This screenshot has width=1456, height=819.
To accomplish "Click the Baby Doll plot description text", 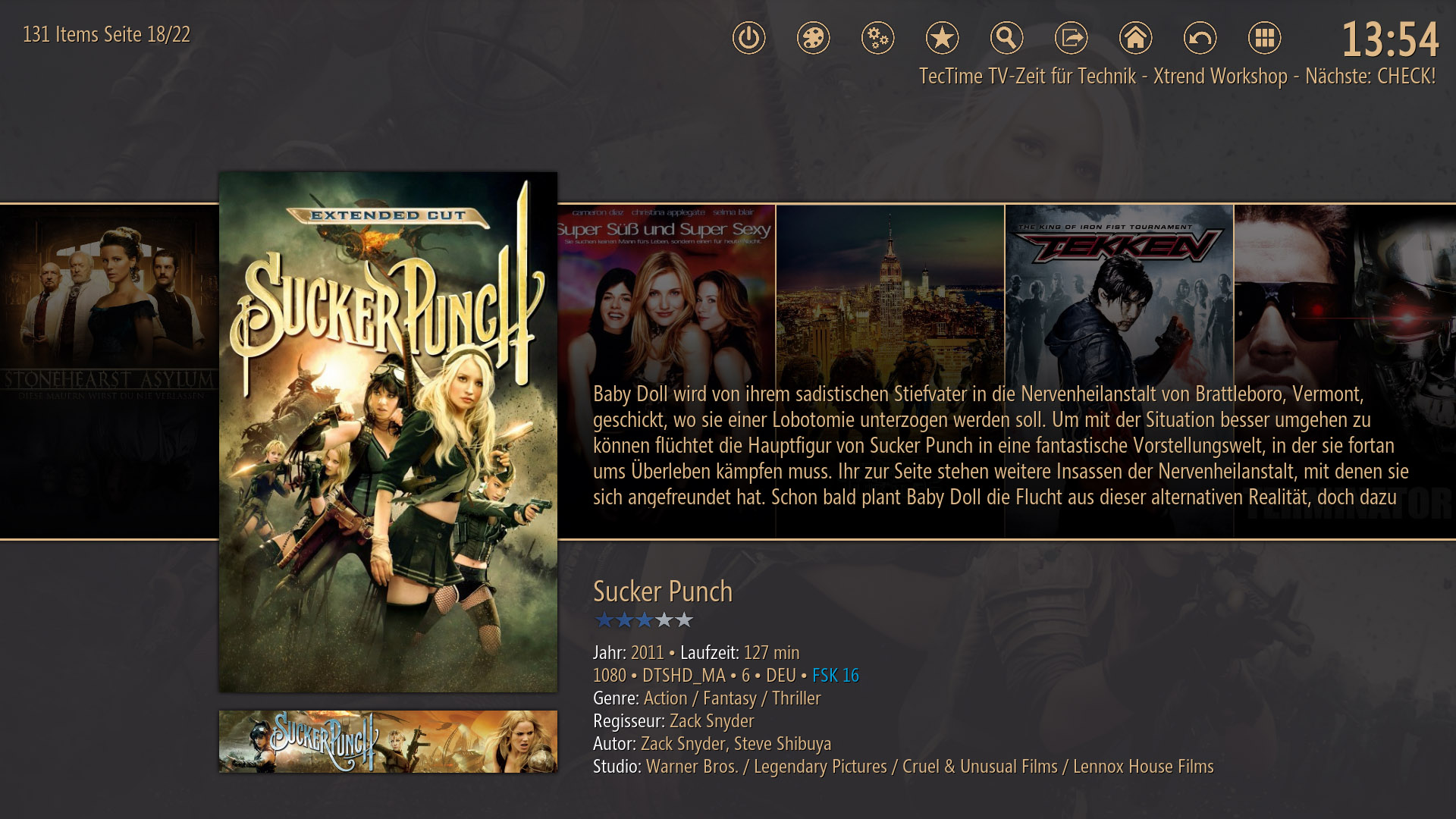I will pyautogui.click(x=1001, y=446).
